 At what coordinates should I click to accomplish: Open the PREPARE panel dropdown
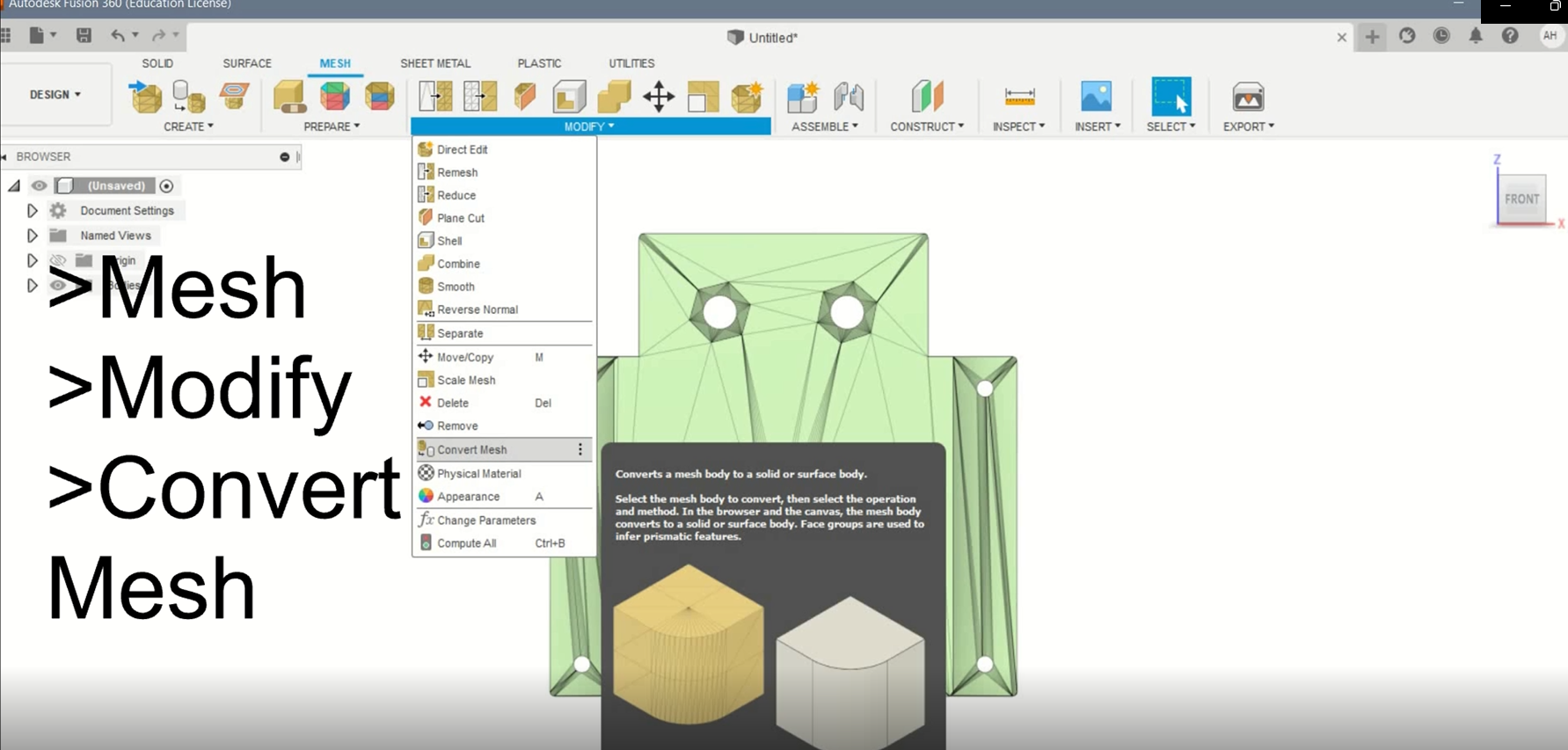point(332,127)
